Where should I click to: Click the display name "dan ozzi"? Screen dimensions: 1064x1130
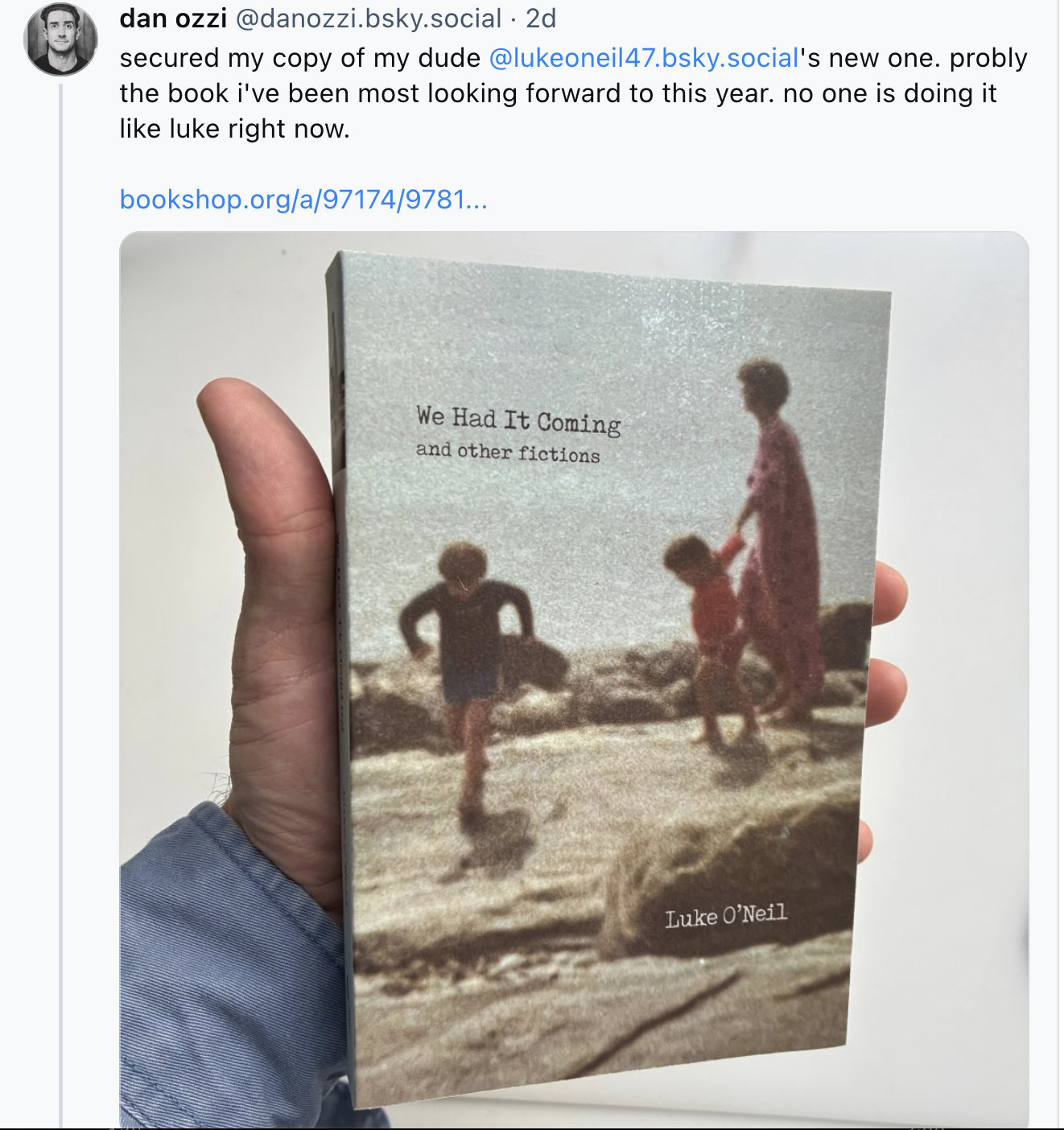(x=173, y=18)
